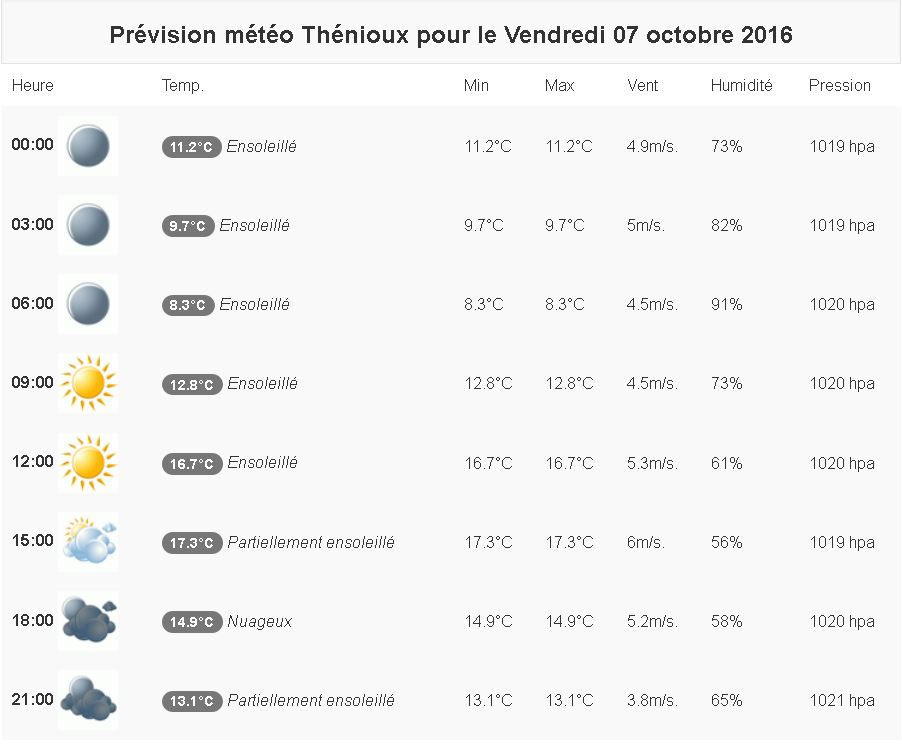The height and width of the screenshot is (745, 902).
Task: Click the Pression column header
Action: [839, 86]
